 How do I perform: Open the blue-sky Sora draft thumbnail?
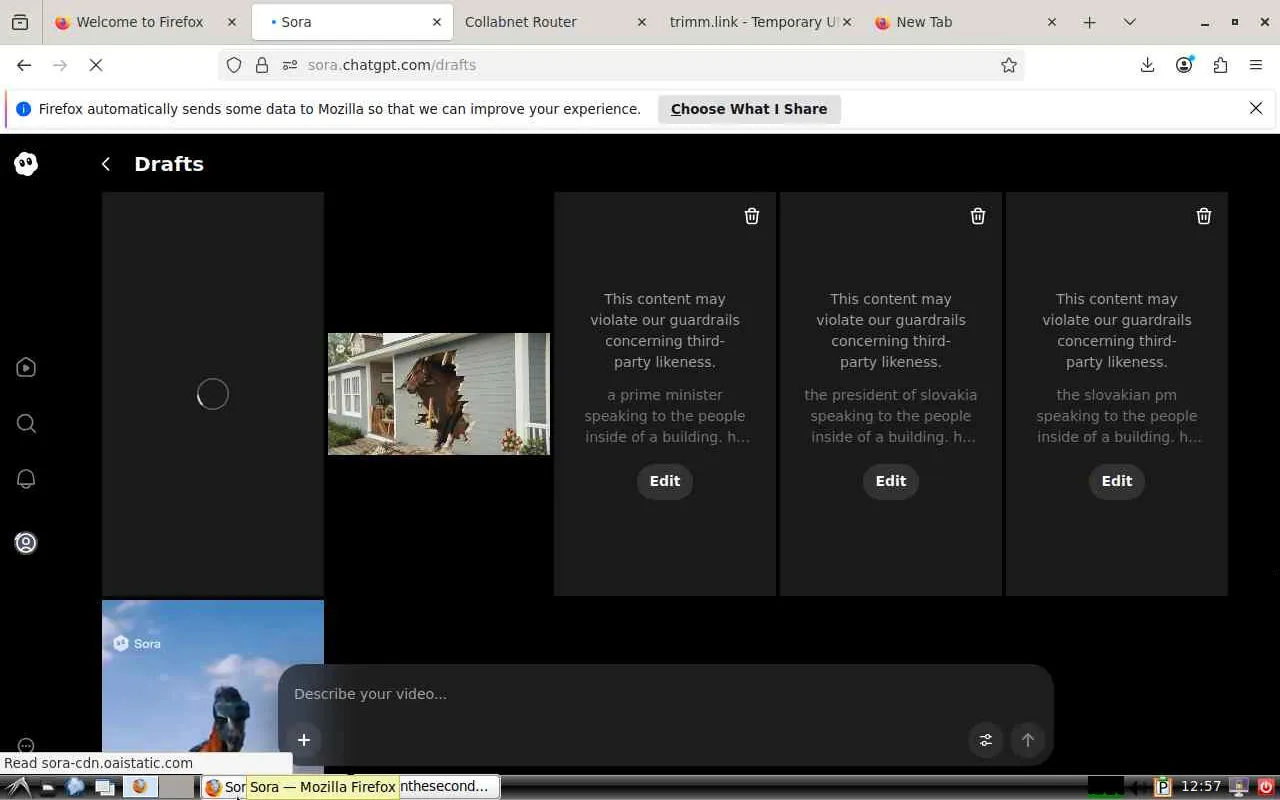point(213,686)
